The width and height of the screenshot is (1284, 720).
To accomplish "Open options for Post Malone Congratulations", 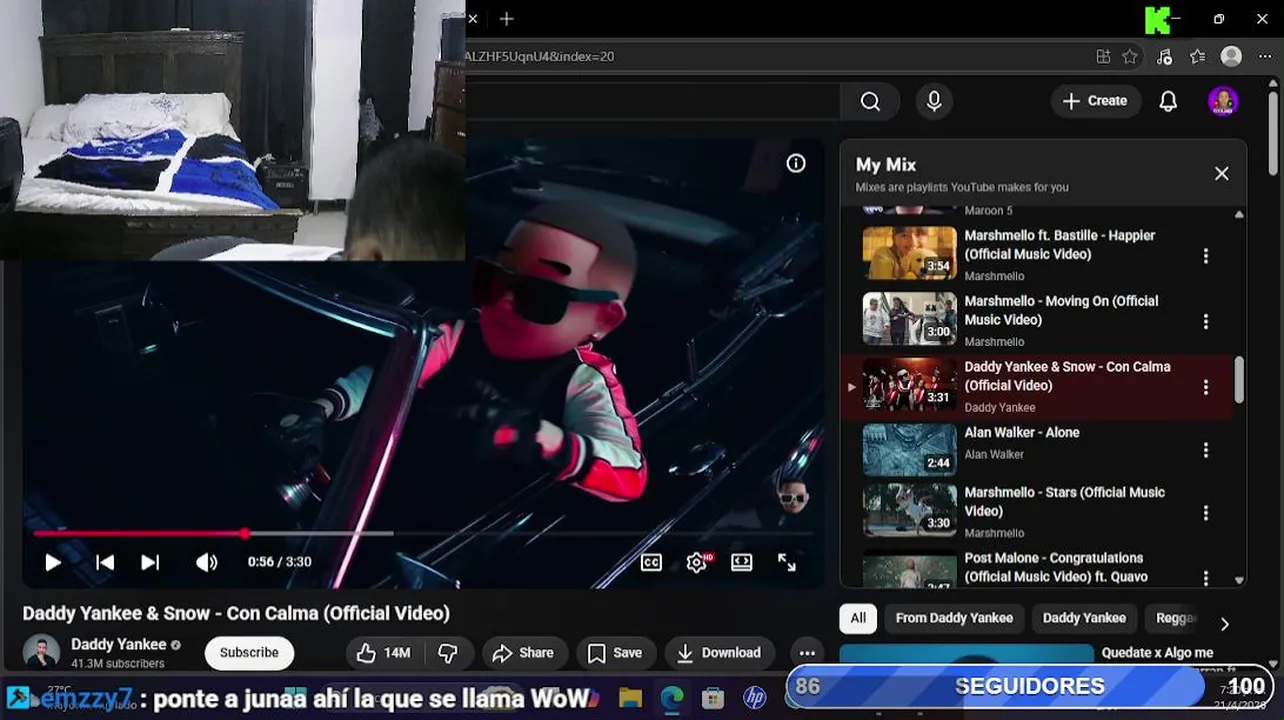I will pyautogui.click(x=1206, y=577).
